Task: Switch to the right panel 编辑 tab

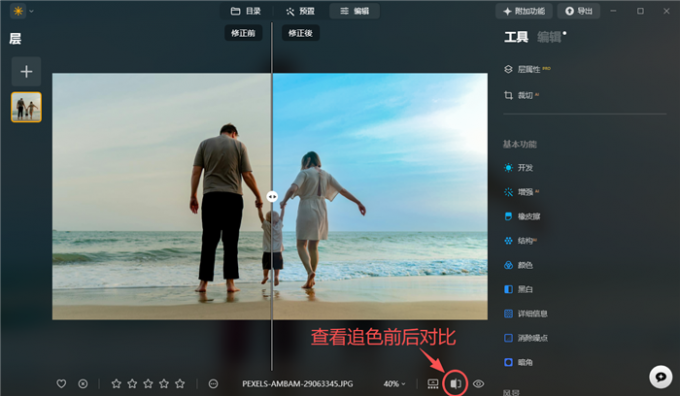Action: tap(549, 37)
